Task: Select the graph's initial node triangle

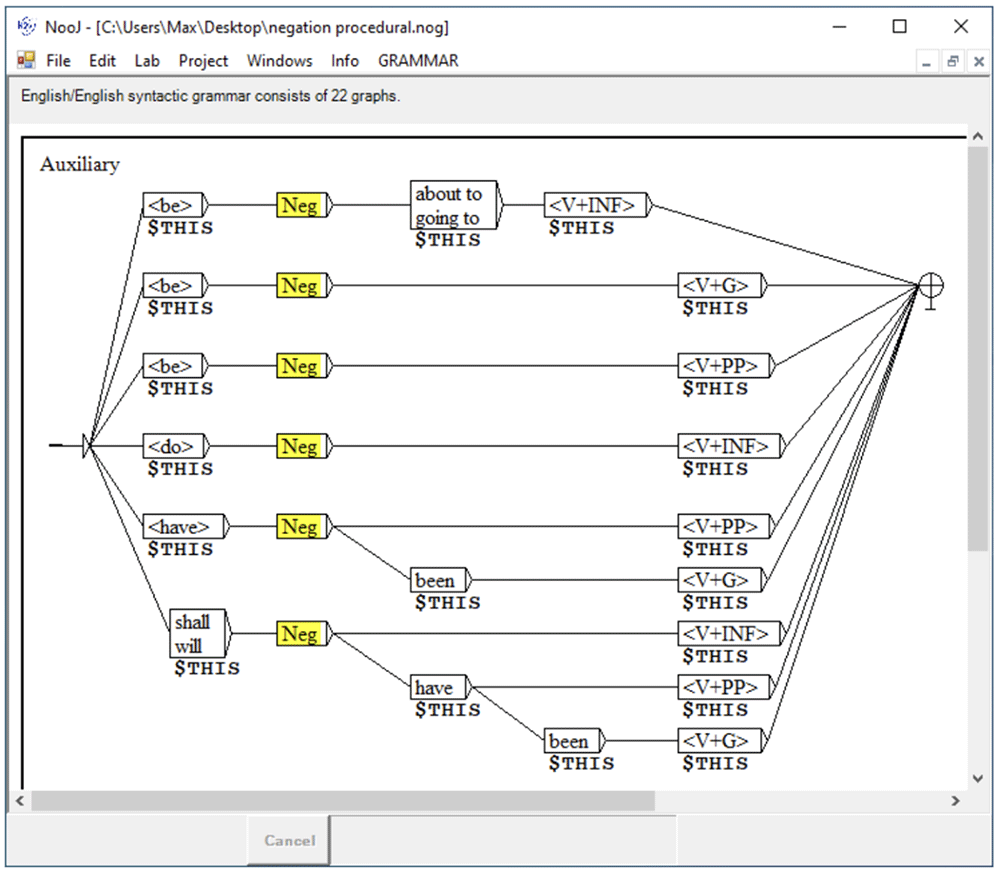Action: pos(87,446)
